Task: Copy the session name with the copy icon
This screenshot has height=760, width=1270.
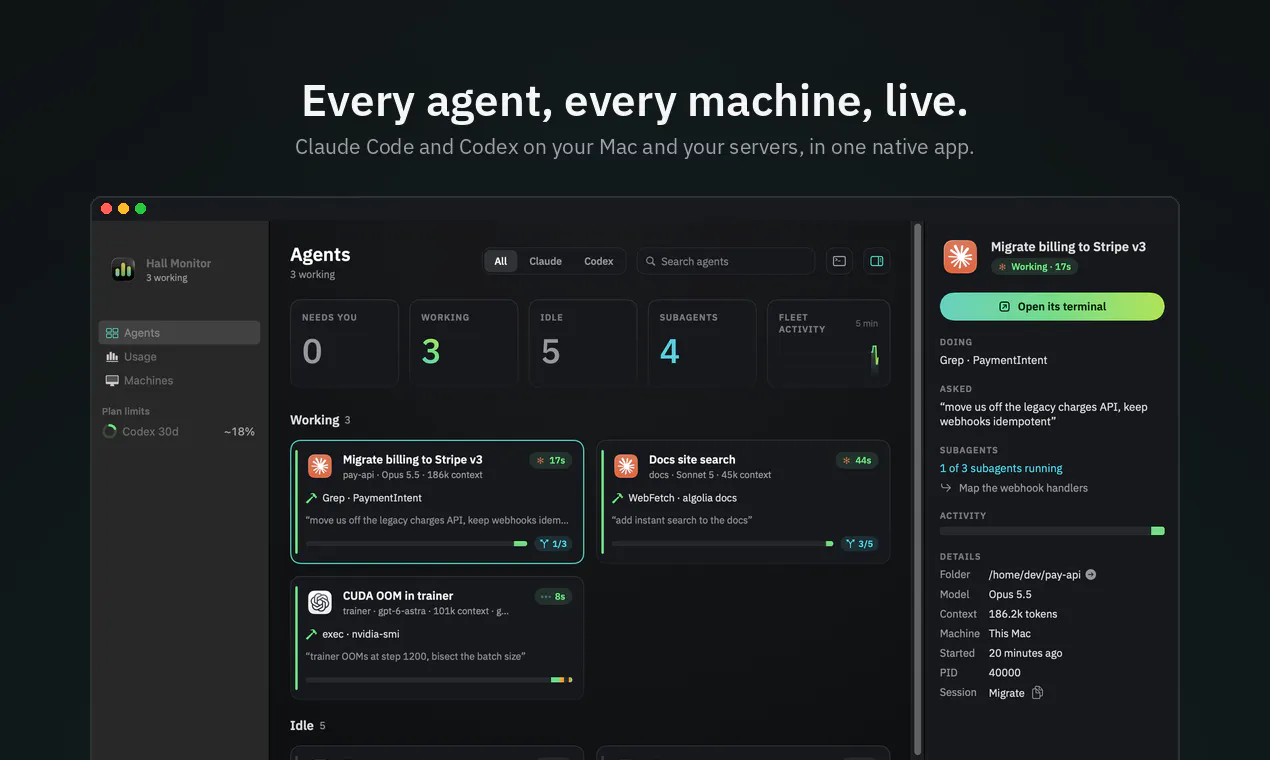Action: 1037,693
